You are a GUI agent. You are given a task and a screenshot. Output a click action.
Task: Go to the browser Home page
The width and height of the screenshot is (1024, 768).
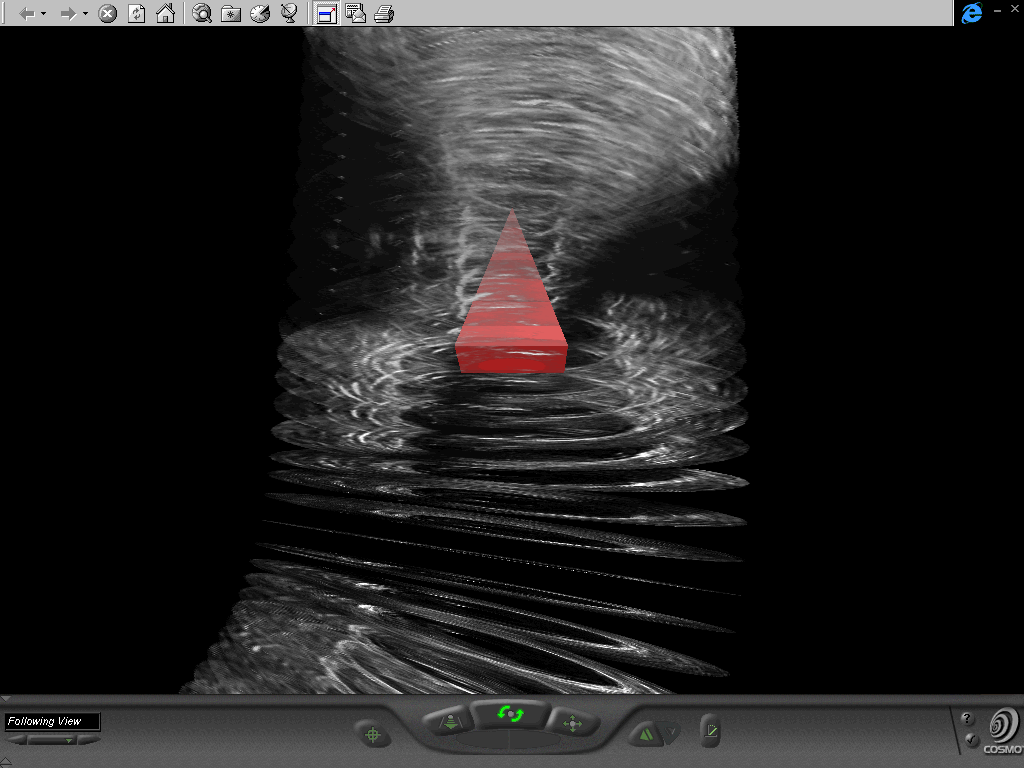point(166,14)
